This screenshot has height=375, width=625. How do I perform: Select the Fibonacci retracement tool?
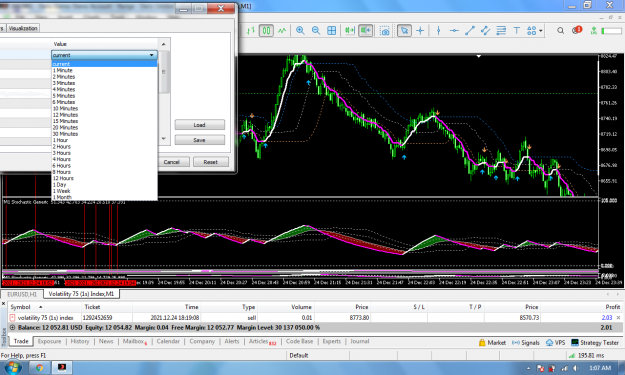click(x=501, y=31)
